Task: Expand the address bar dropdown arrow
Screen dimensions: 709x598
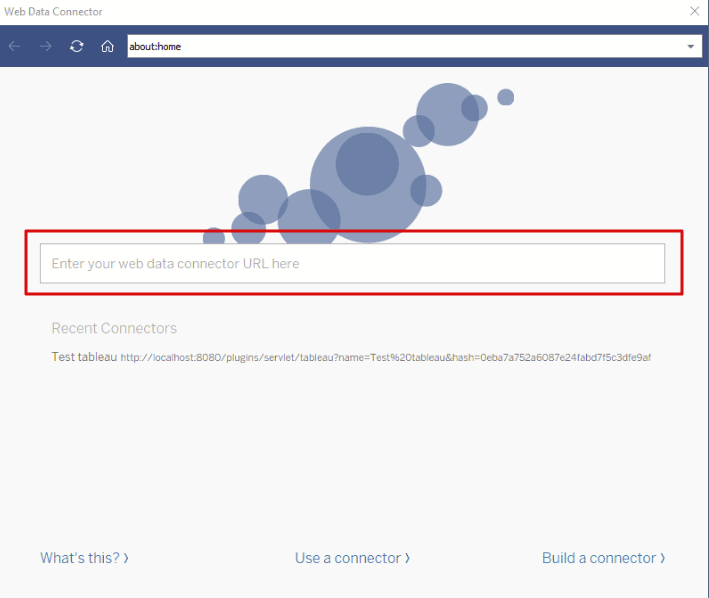Action: pyautogui.click(x=690, y=46)
